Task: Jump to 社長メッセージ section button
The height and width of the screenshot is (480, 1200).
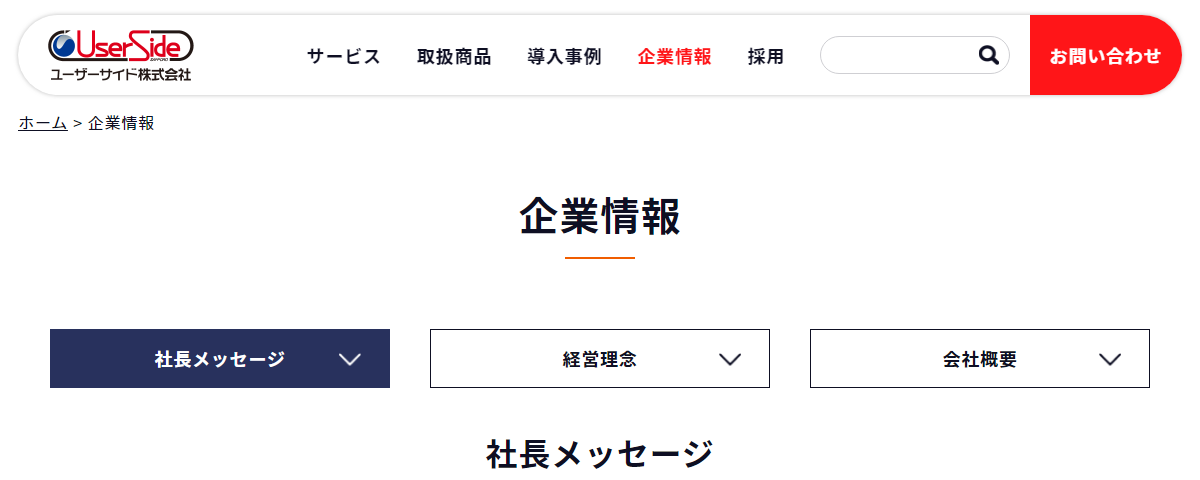Action: (x=220, y=358)
